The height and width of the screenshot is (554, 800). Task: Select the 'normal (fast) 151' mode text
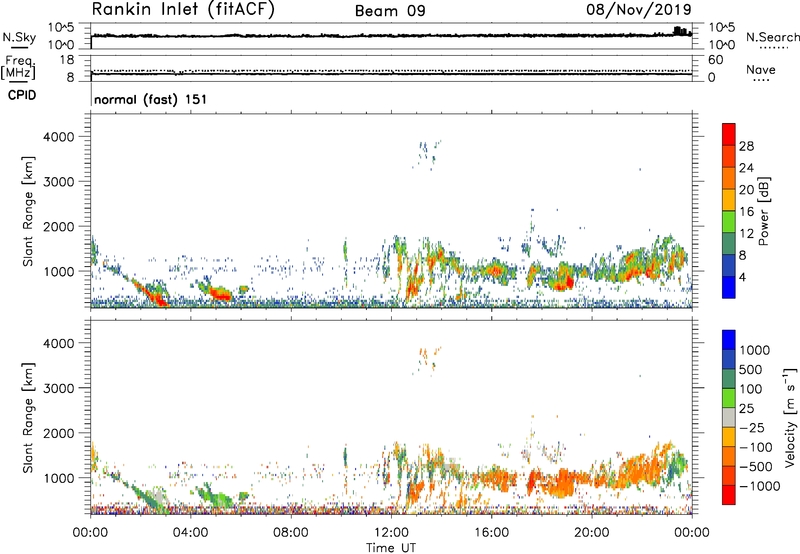point(151,99)
